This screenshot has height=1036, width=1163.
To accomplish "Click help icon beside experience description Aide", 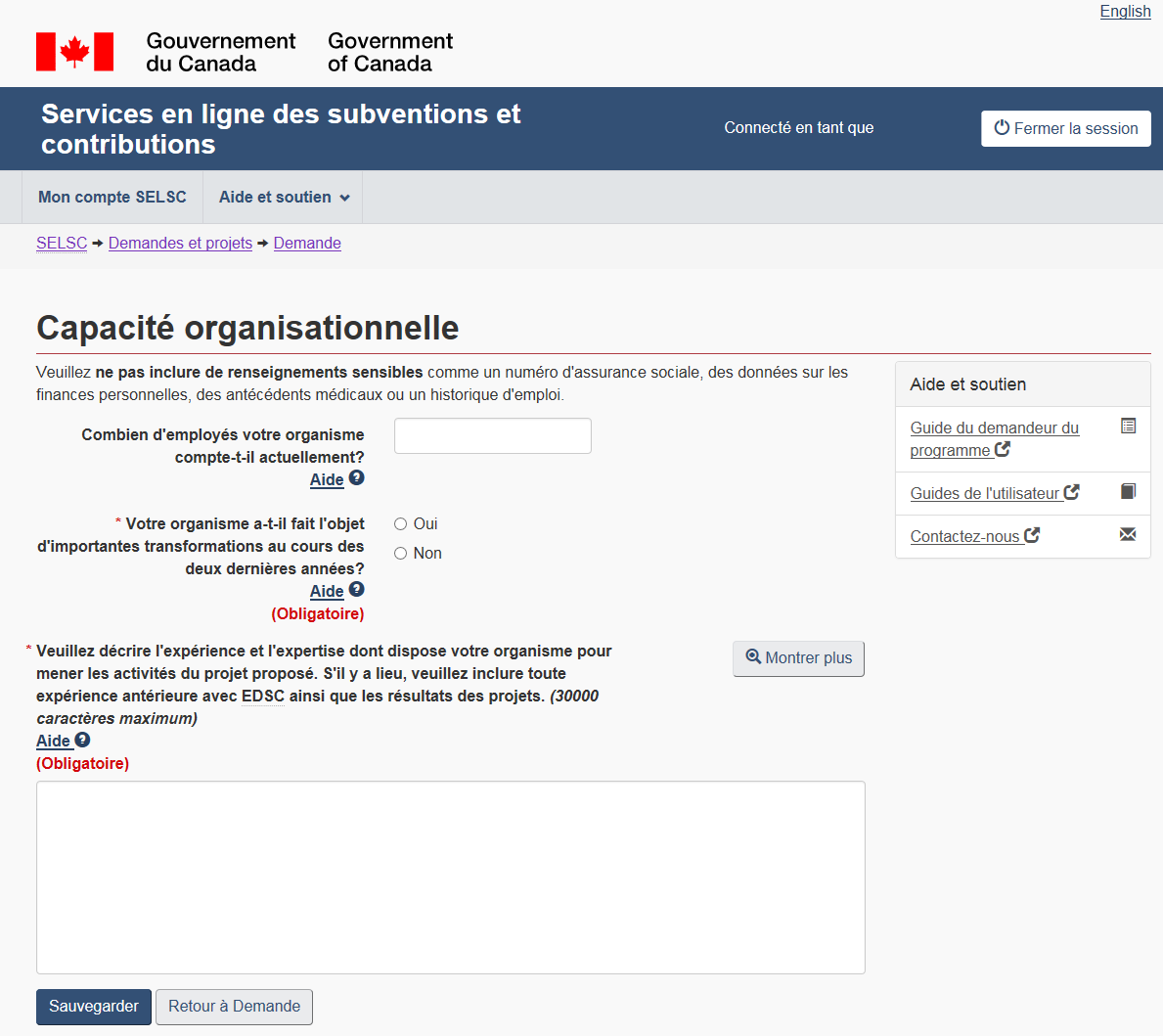I will point(83,740).
